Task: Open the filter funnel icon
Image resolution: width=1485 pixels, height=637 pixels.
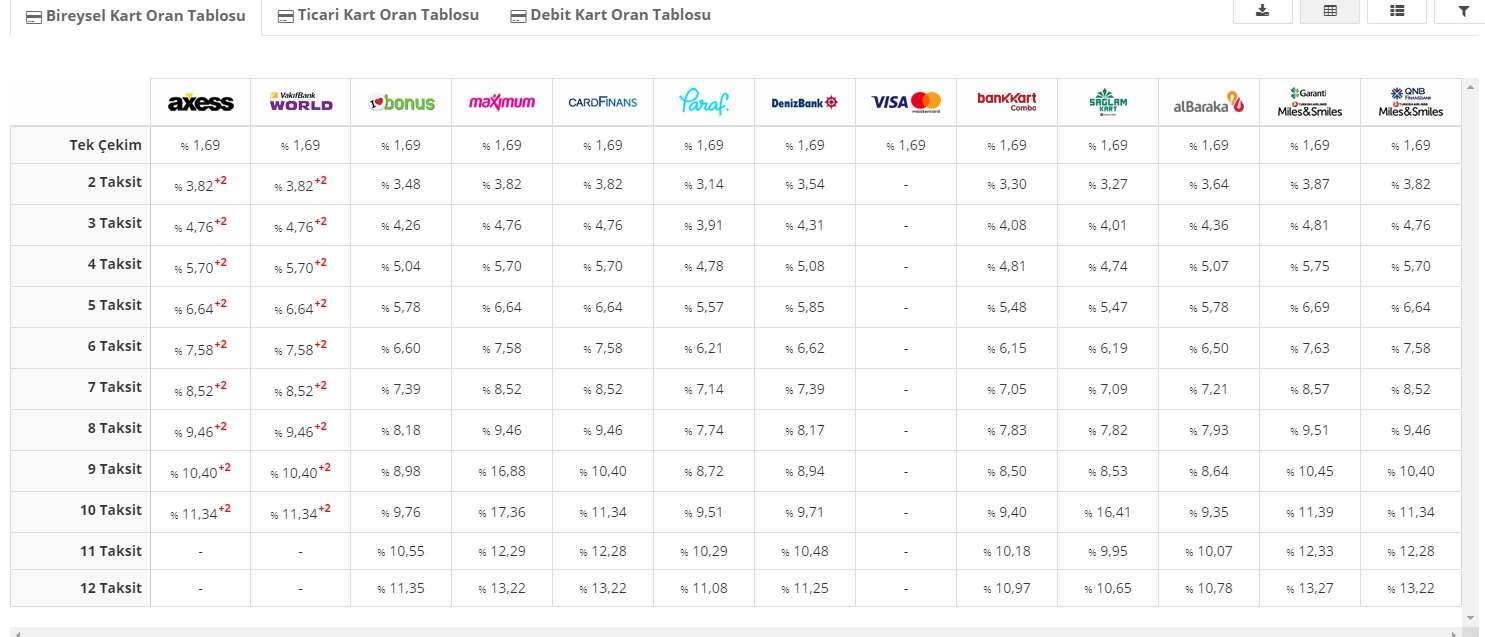Action: pos(1464,11)
